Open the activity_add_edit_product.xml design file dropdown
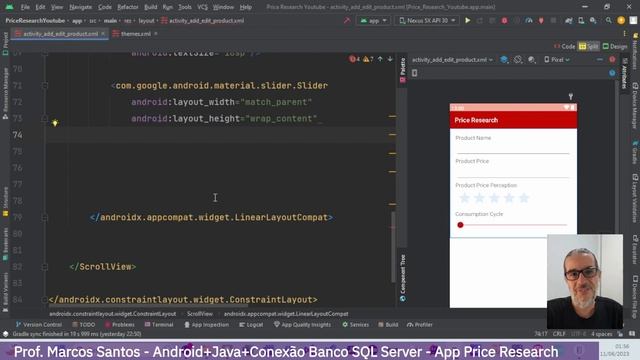 coord(452,60)
